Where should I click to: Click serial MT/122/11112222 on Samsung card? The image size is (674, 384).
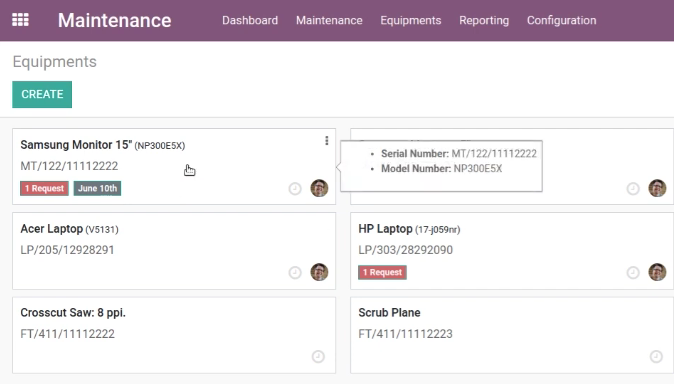[x=69, y=166]
